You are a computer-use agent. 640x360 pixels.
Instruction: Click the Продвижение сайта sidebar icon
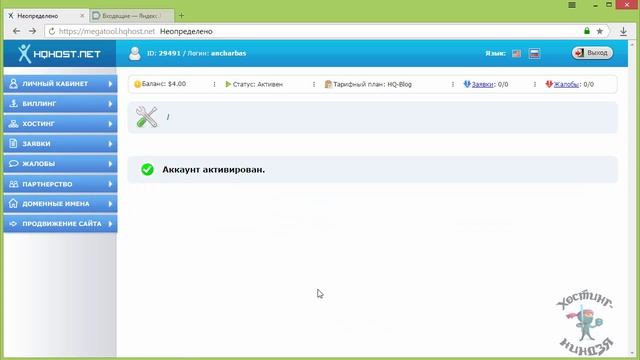13,224
